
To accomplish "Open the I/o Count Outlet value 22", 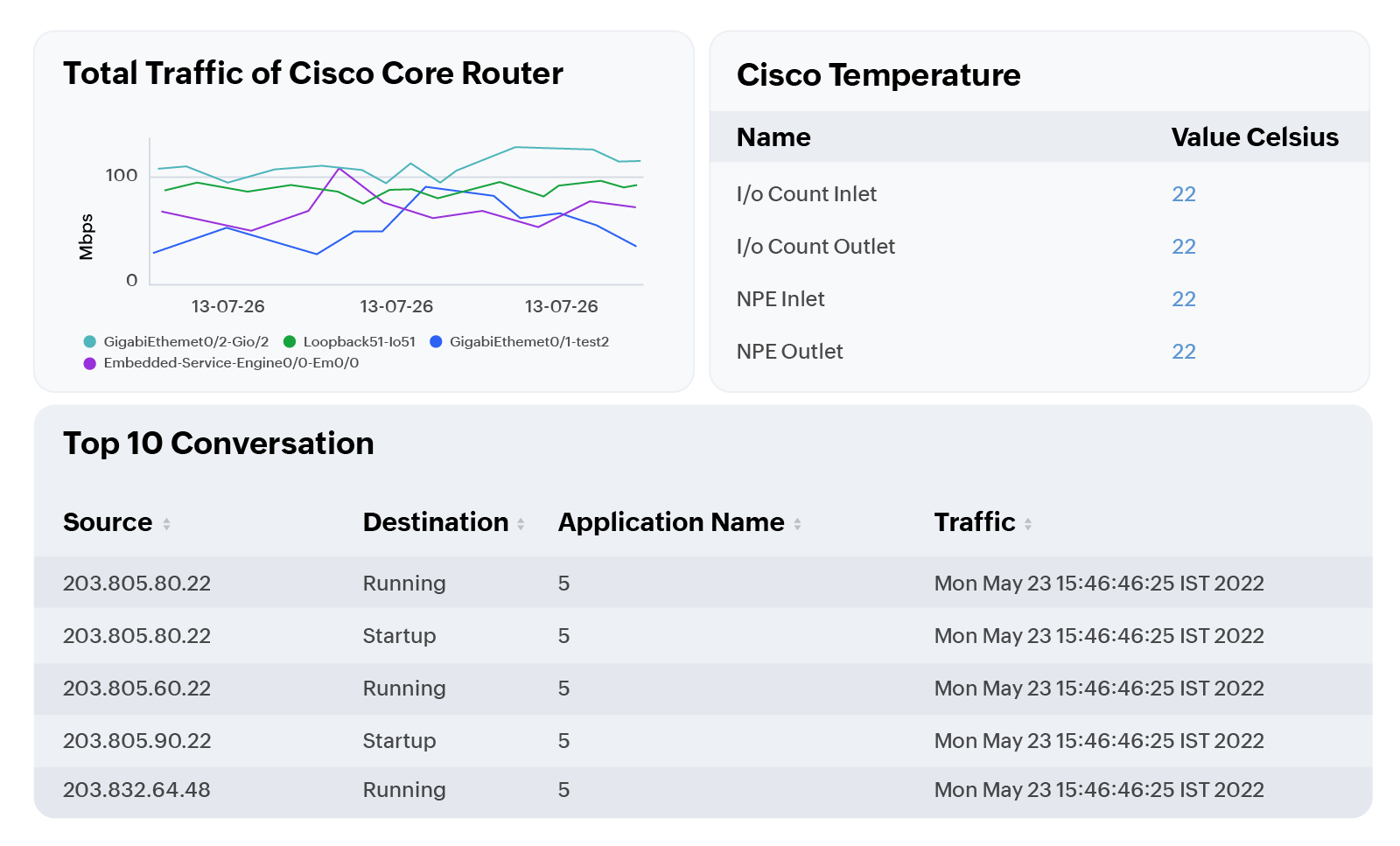I will [x=1184, y=247].
